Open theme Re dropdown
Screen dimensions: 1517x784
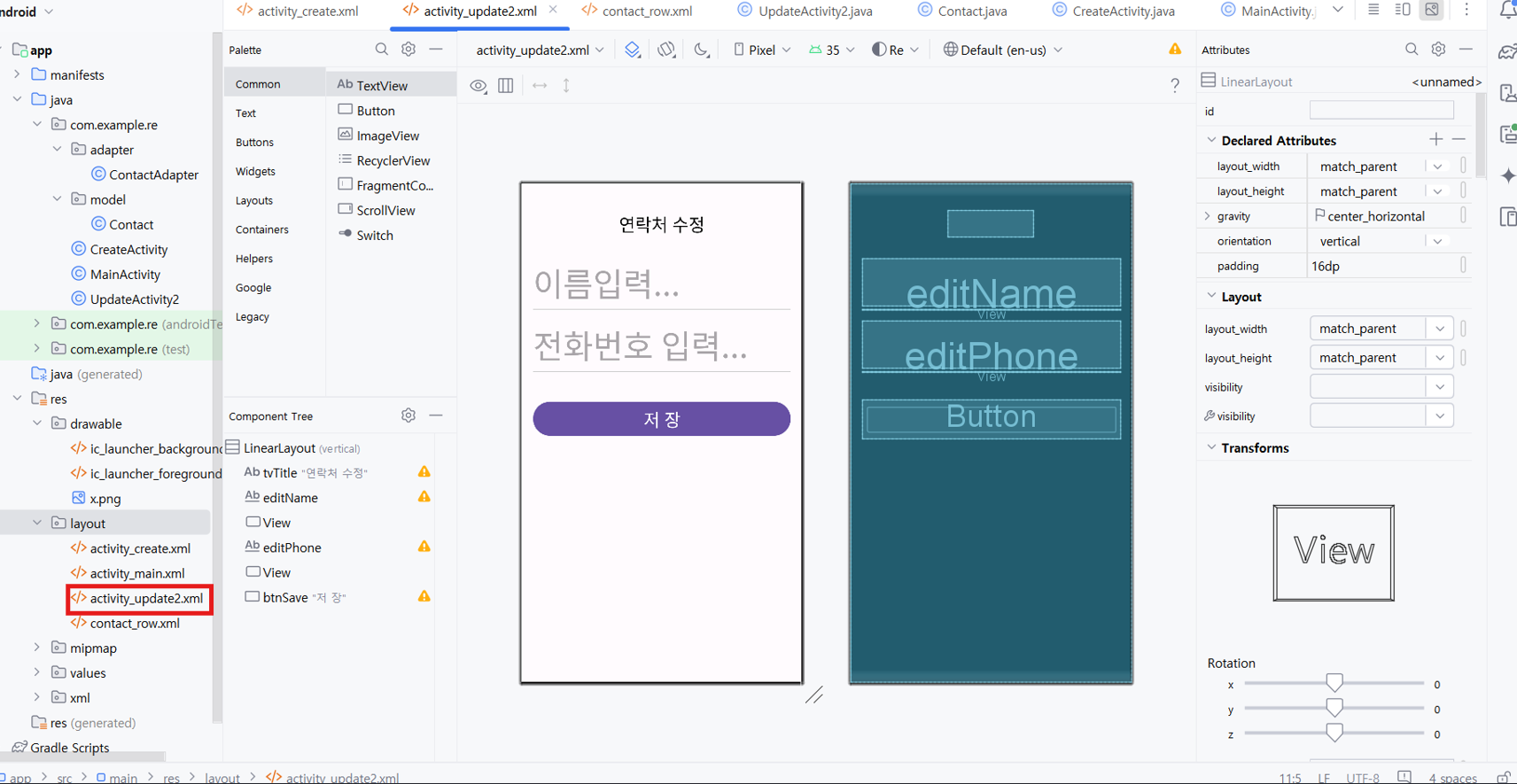click(896, 50)
